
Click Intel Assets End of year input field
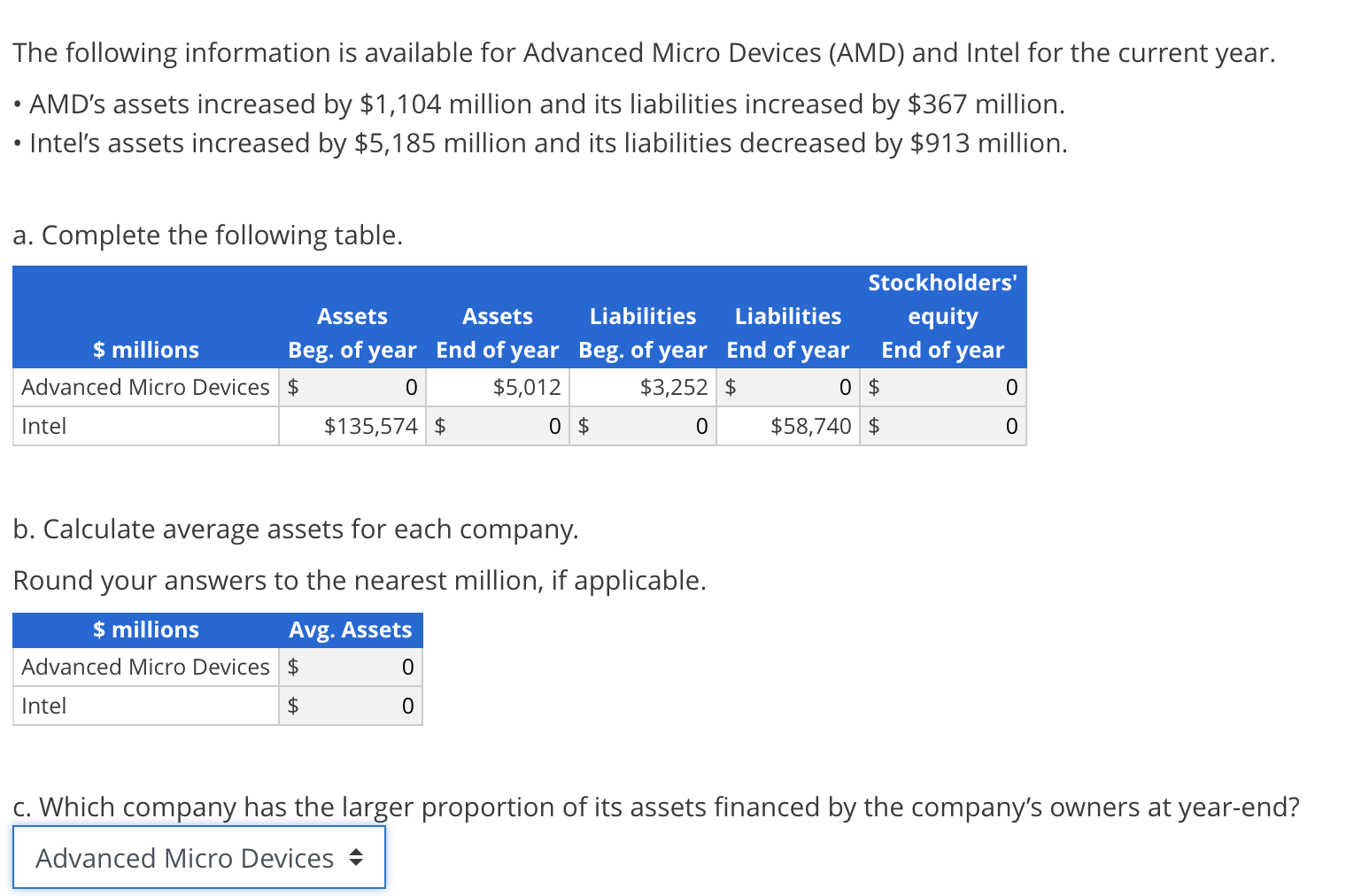point(498,426)
